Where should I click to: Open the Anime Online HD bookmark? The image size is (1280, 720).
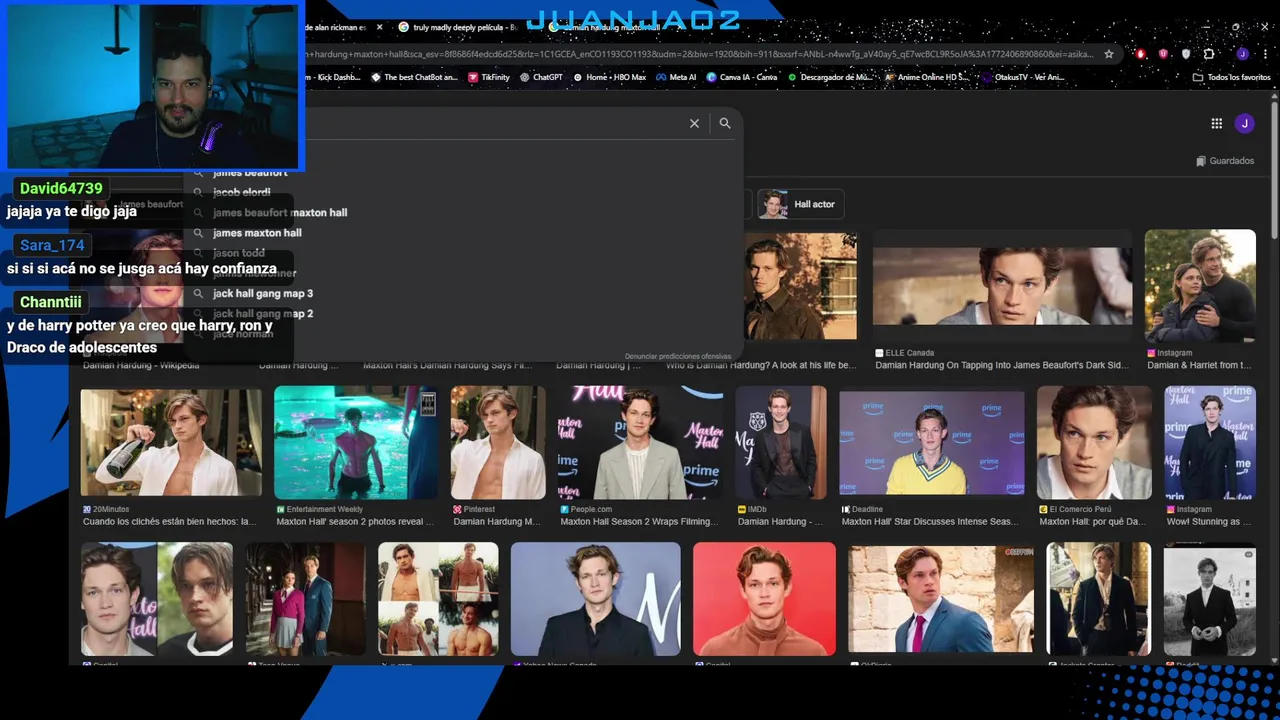926,77
